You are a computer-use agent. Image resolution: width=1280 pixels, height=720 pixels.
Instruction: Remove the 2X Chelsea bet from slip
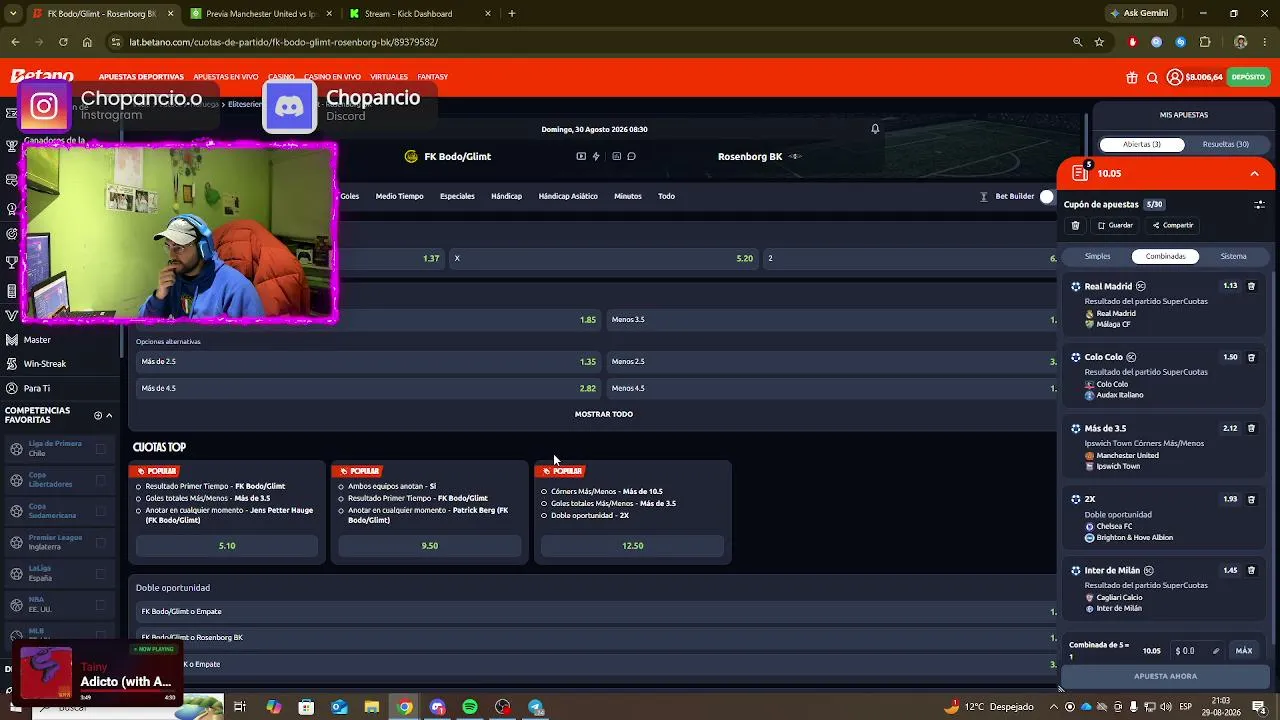click(x=1251, y=499)
